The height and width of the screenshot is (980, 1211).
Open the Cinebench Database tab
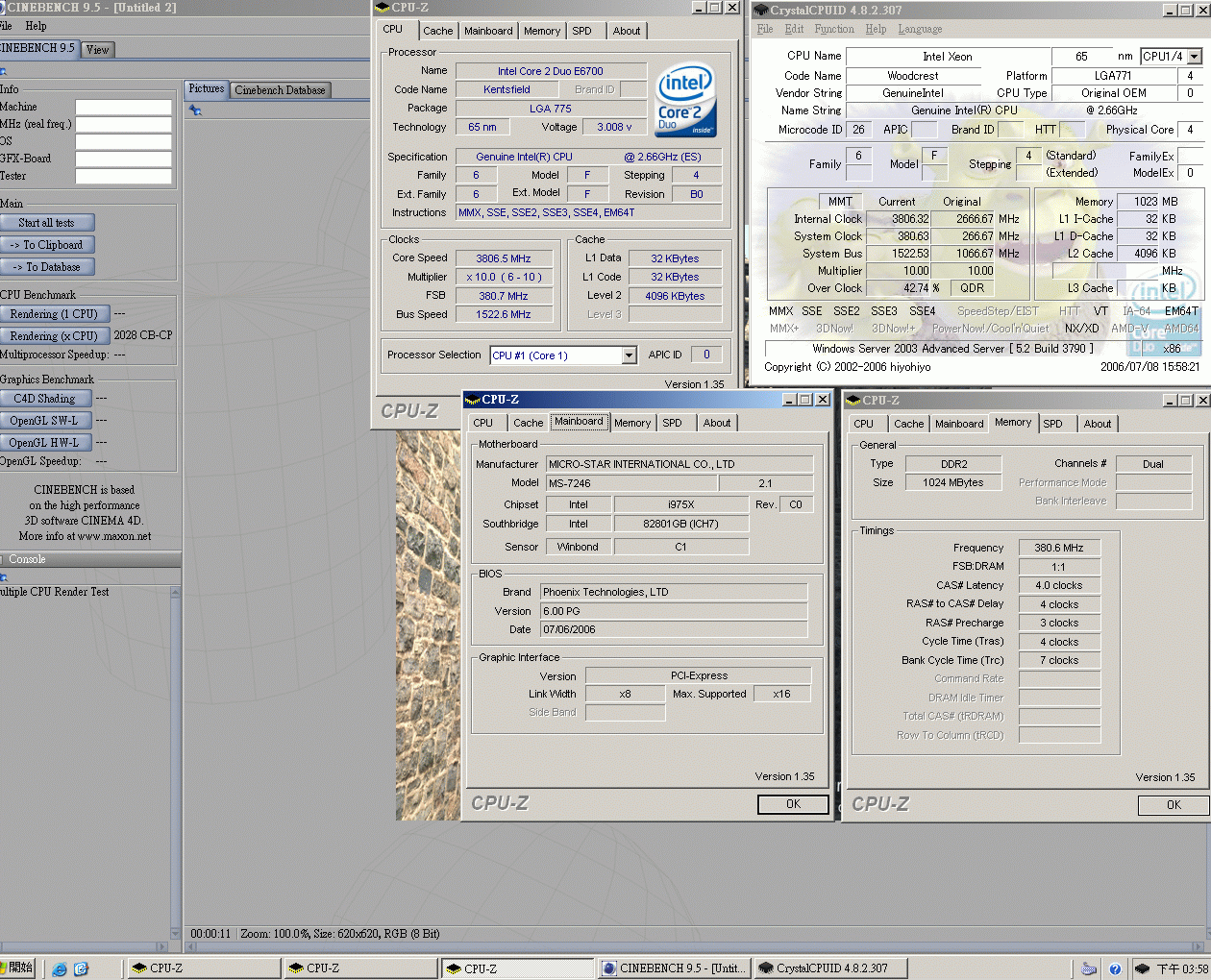280,90
